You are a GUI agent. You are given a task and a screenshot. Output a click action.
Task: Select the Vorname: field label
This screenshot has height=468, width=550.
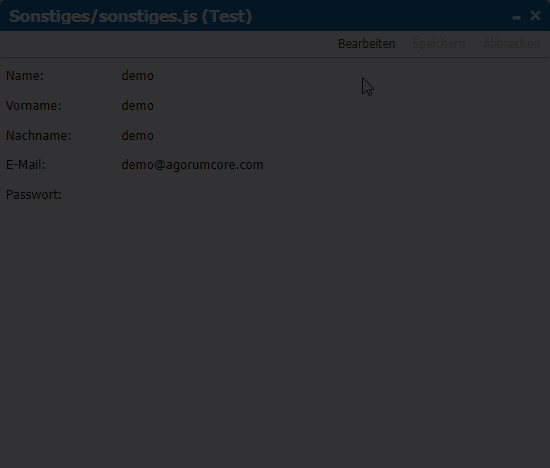click(34, 106)
